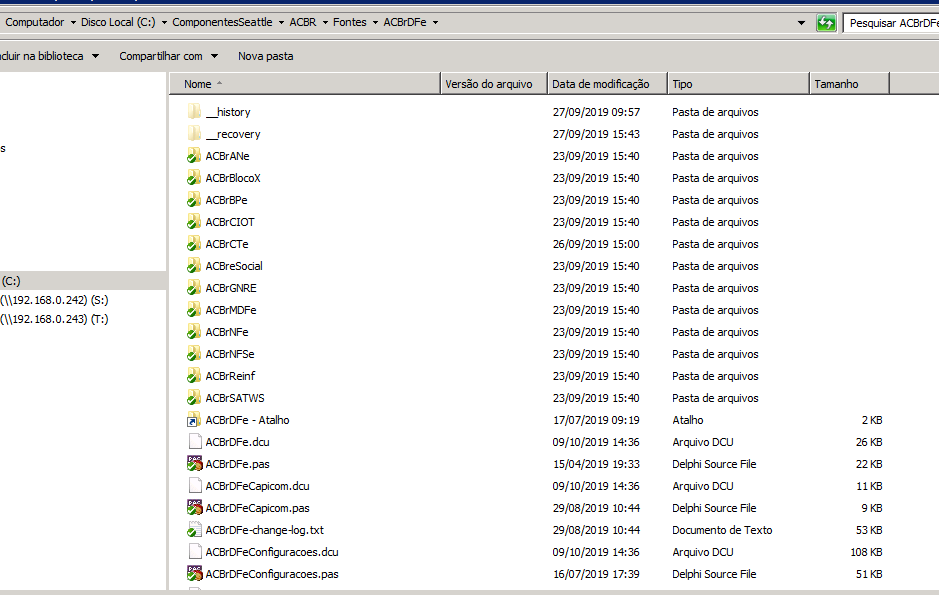Open the address bar history dropdown
Image resolution: width=939 pixels, height=599 pixels.
pyautogui.click(x=801, y=23)
